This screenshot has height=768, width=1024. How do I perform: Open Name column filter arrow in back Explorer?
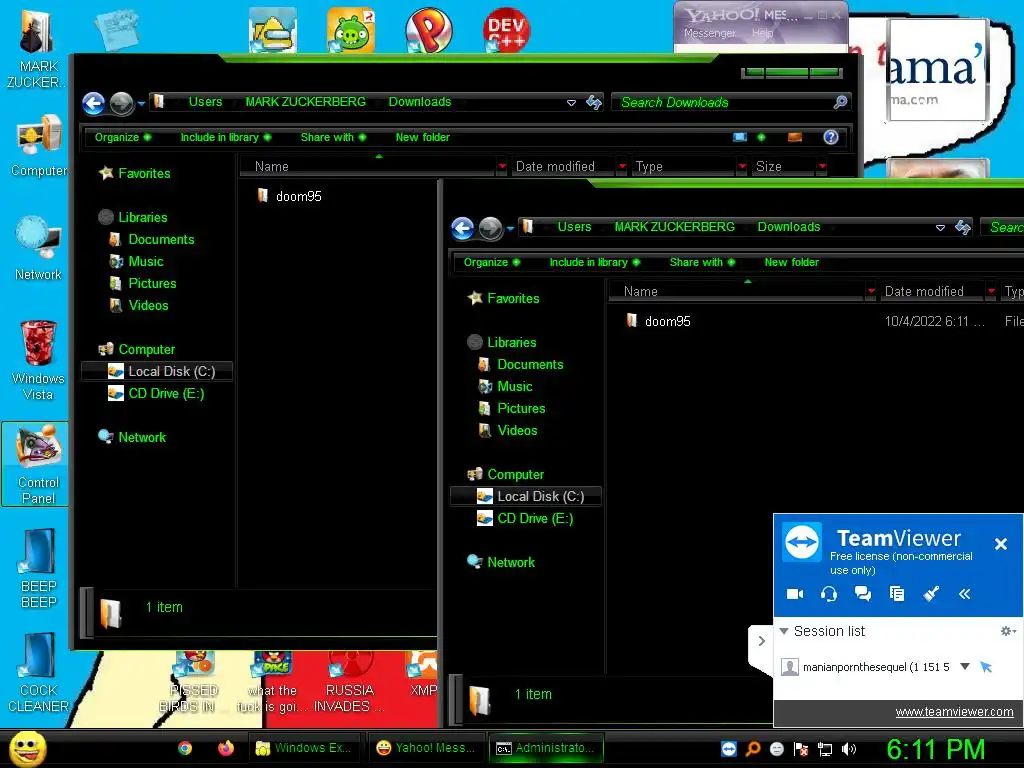click(502, 167)
